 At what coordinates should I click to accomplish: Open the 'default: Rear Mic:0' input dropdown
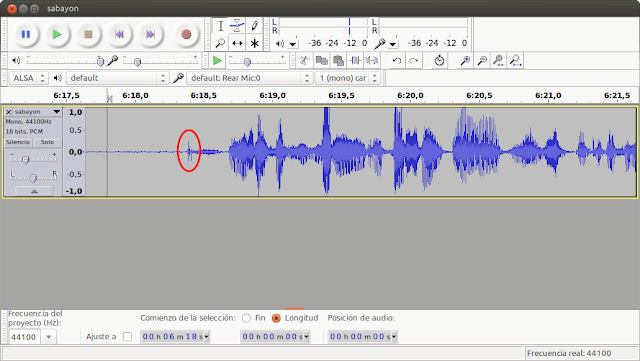tap(250, 78)
